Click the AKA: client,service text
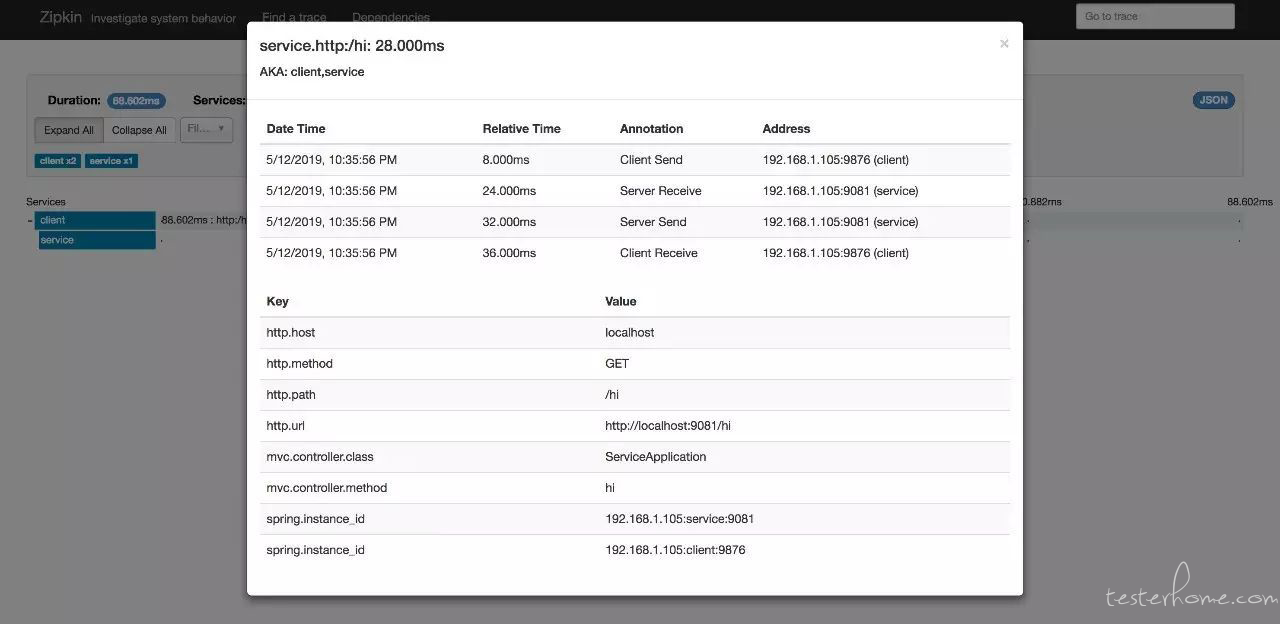Image resolution: width=1280 pixels, height=624 pixels. (x=312, y=72)
